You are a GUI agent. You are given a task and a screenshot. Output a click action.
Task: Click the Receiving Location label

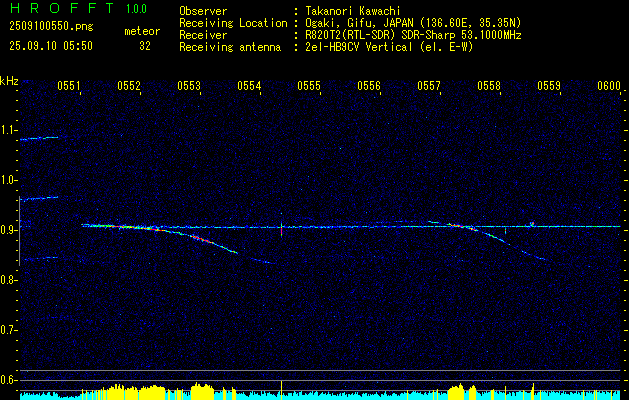(x=233, y=23)
